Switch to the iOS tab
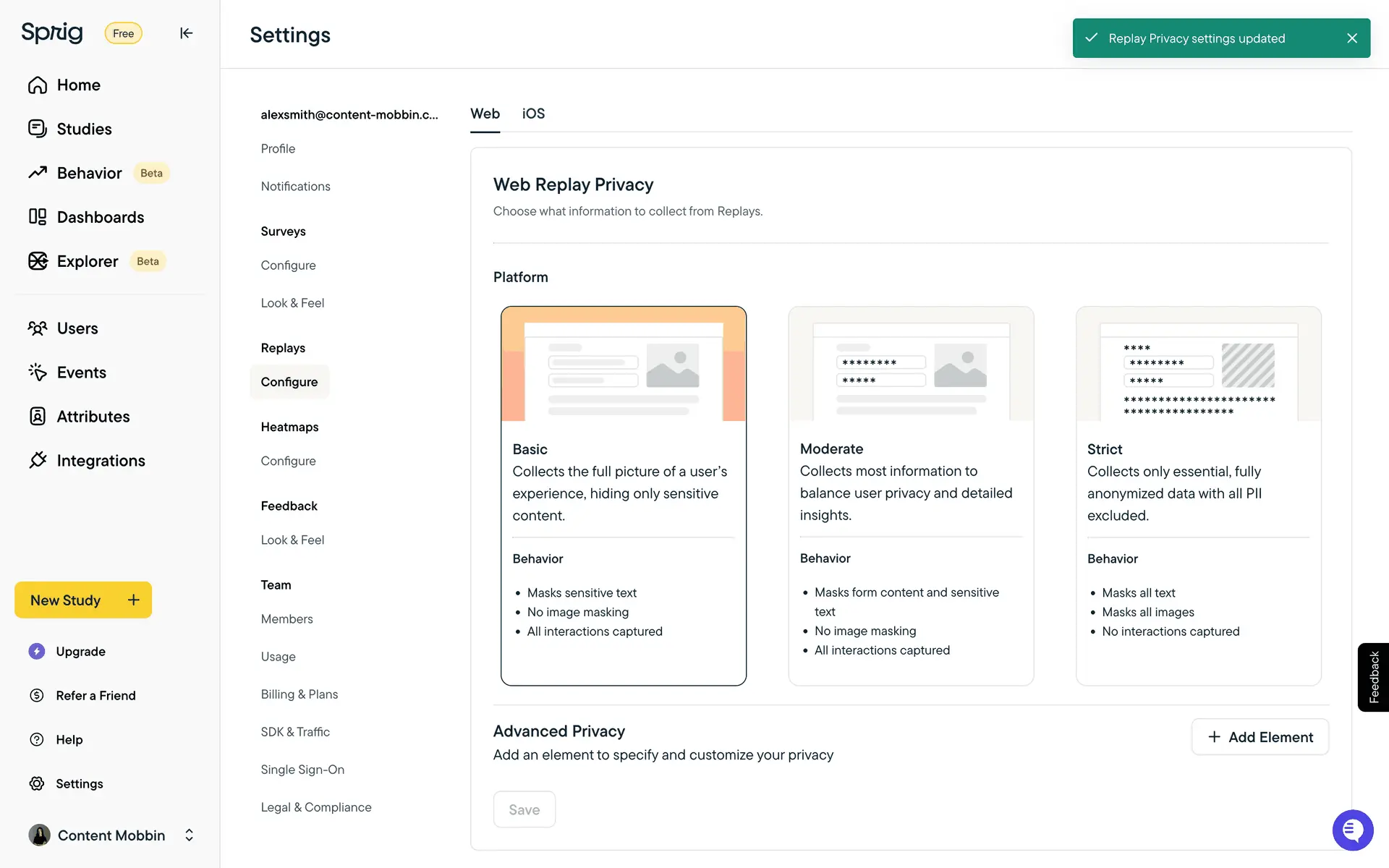The height and width of the screenshot is (868, 1389). click(x=533, y=114)
